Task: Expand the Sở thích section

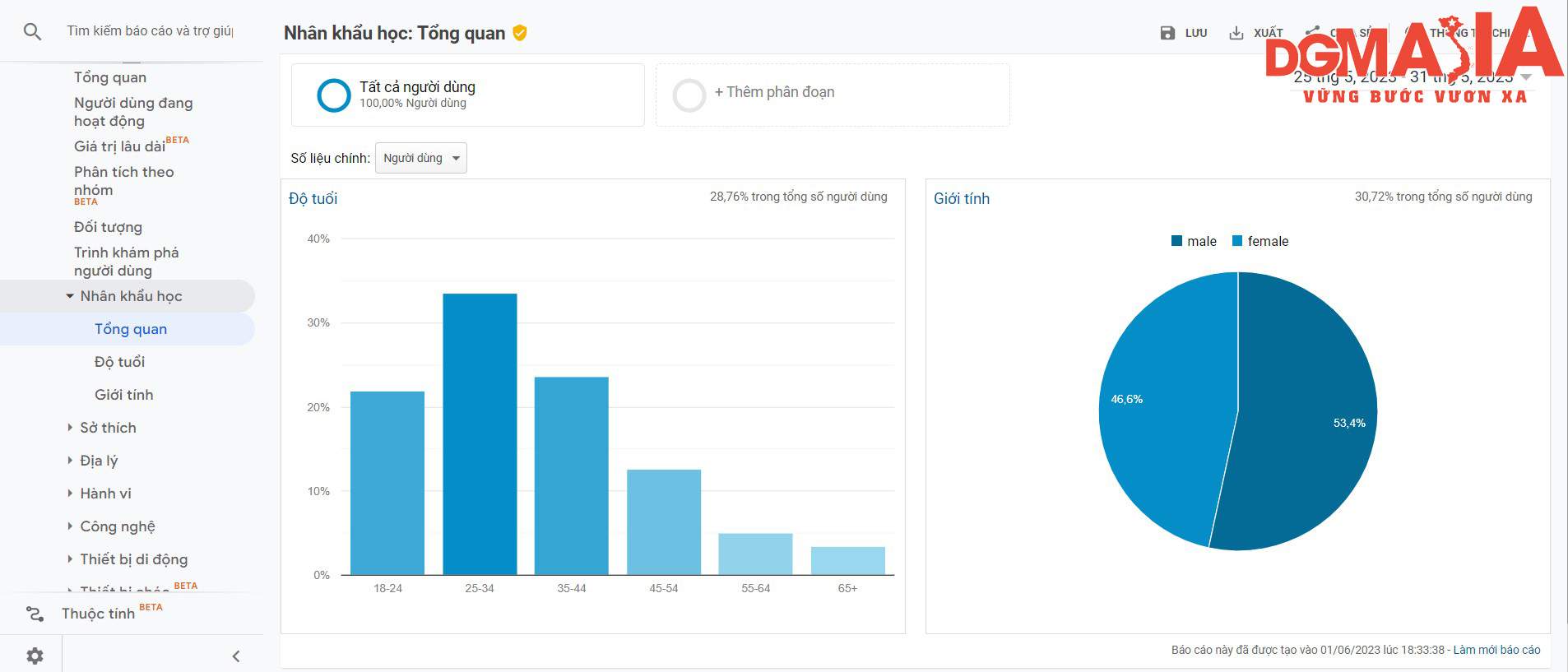Action: point(70,428)
